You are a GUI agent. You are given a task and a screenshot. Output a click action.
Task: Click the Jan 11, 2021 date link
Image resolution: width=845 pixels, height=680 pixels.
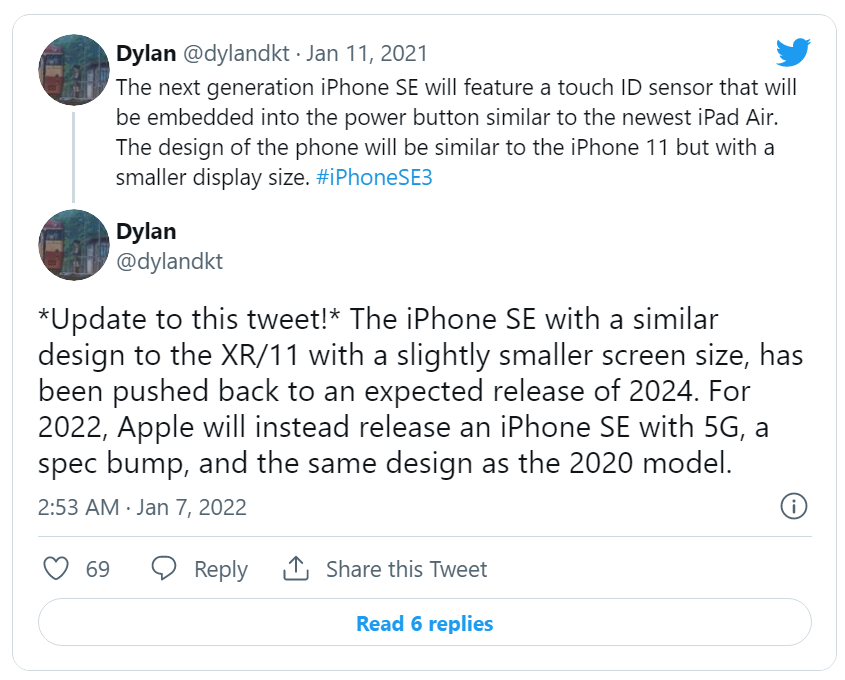click(x=366, y=52)
